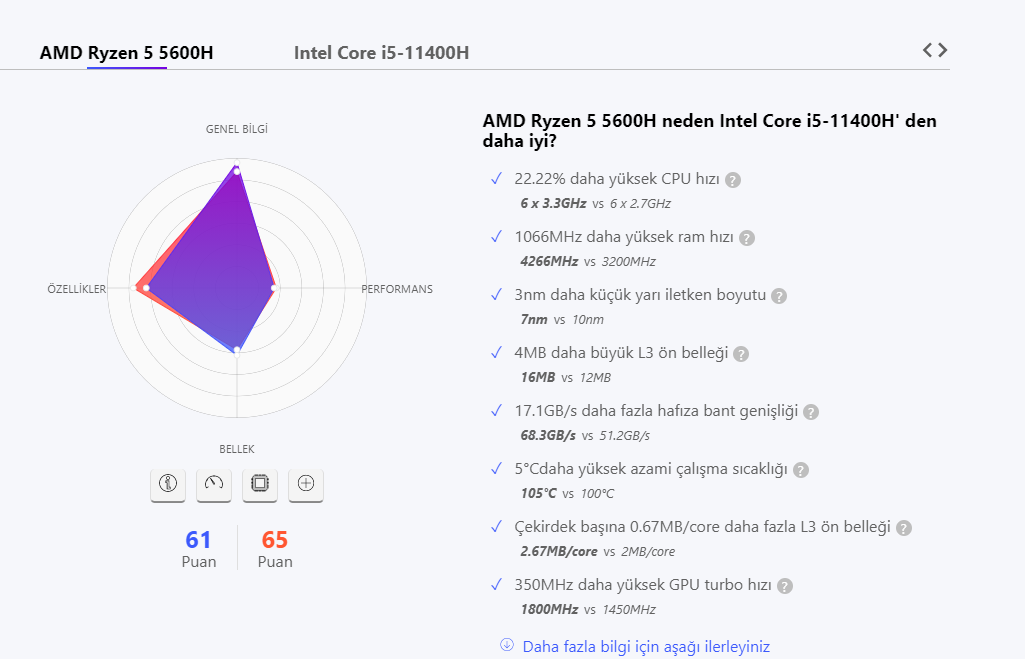This screenshot has width=1025, height=659.
Task: Click the GENEL BİLGİ radar axis label
Action: click(x=237, y=129)
